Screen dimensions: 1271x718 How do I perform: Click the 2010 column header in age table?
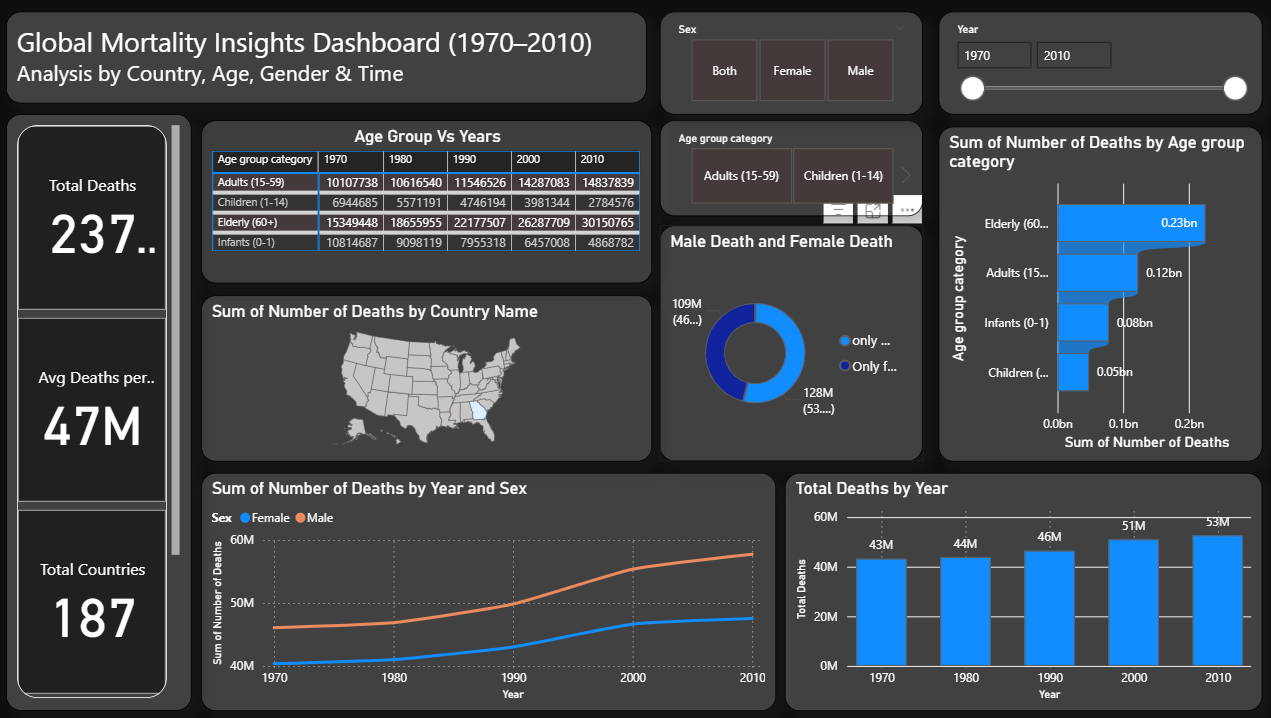[x=606, y=160]
